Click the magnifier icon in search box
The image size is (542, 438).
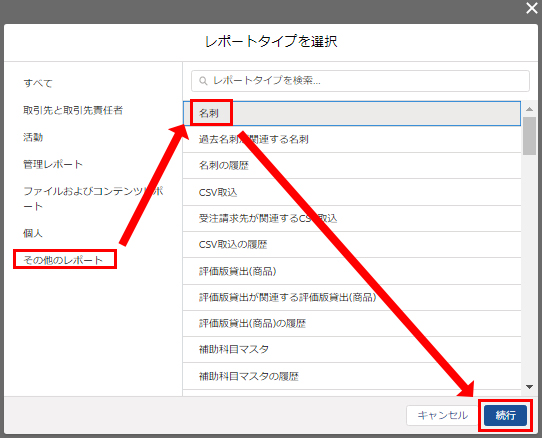pos(203,81)
